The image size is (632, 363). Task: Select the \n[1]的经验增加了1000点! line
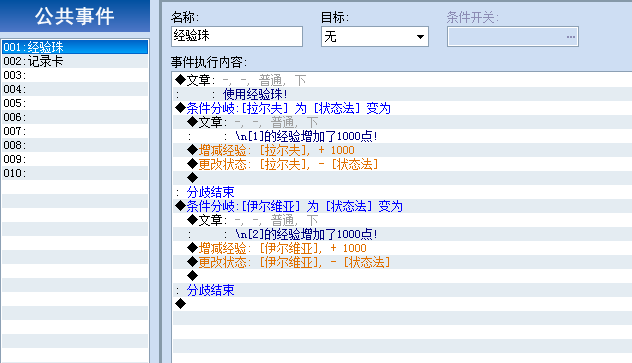[402, 136]
